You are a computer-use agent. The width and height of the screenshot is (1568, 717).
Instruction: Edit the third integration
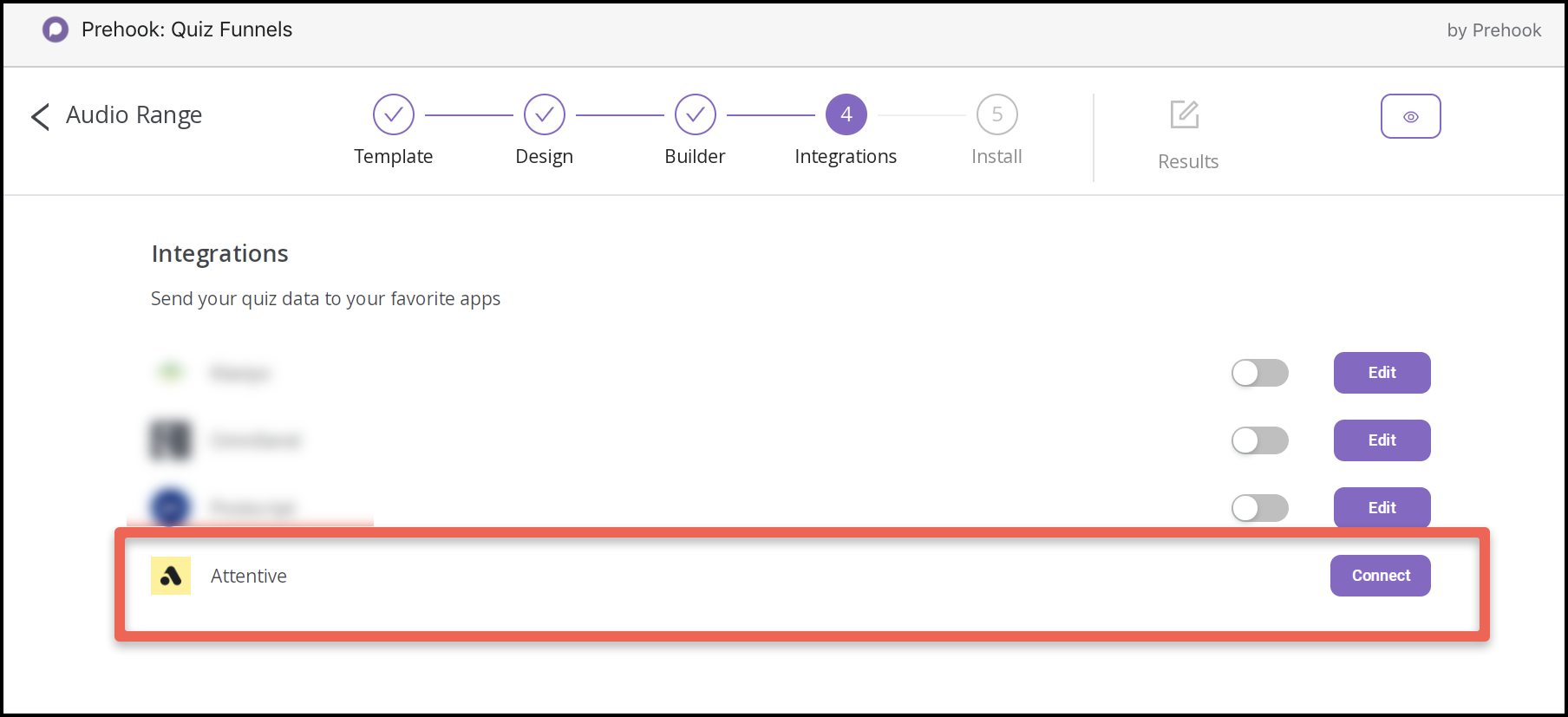(1382, 508)
